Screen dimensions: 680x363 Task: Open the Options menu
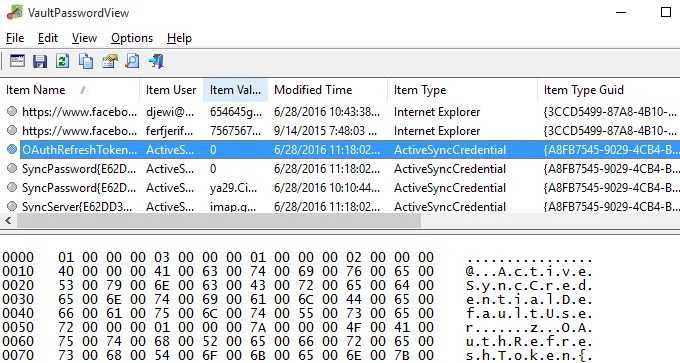click(132, 38)
